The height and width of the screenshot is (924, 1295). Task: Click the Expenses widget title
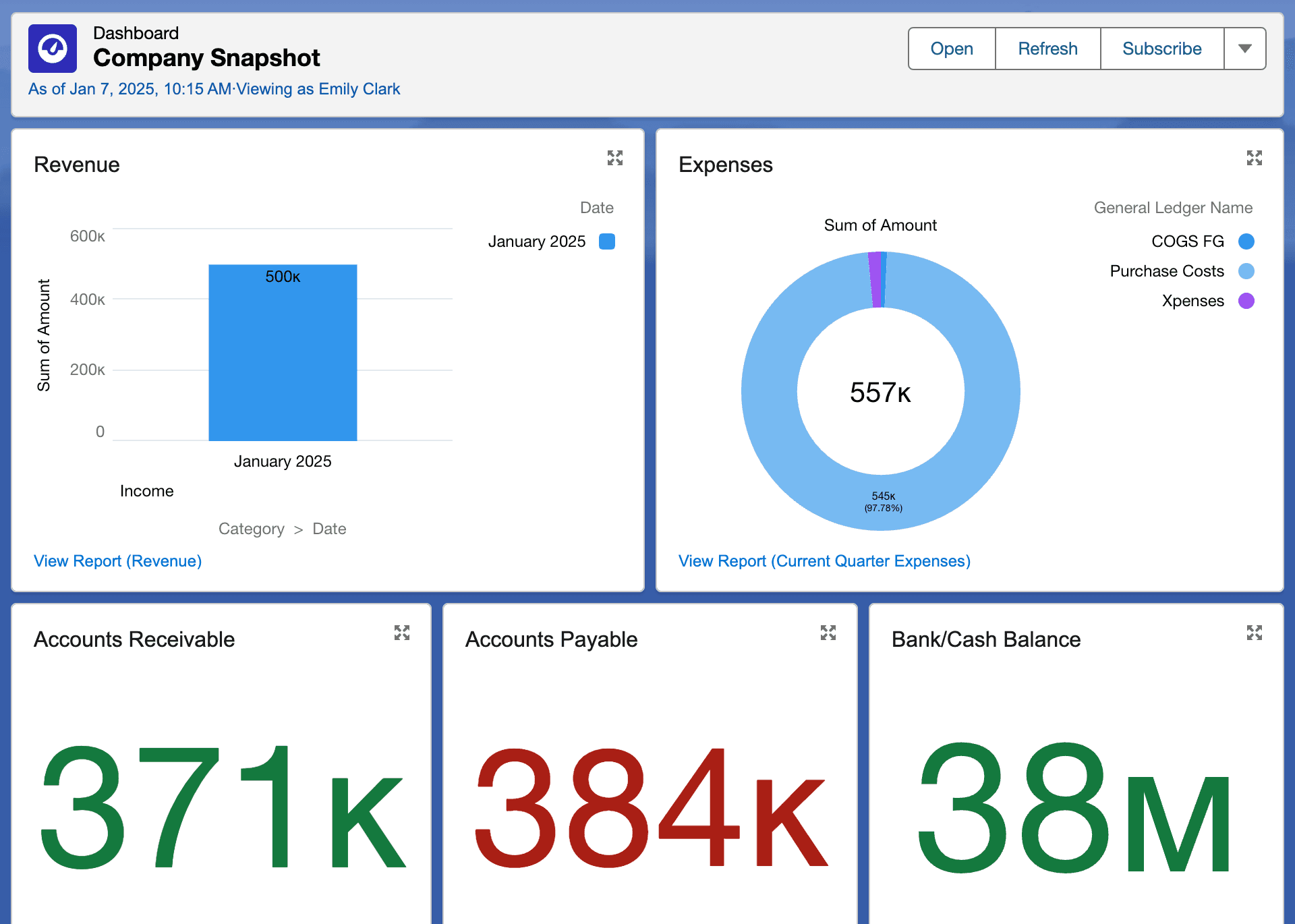[726, 165]
